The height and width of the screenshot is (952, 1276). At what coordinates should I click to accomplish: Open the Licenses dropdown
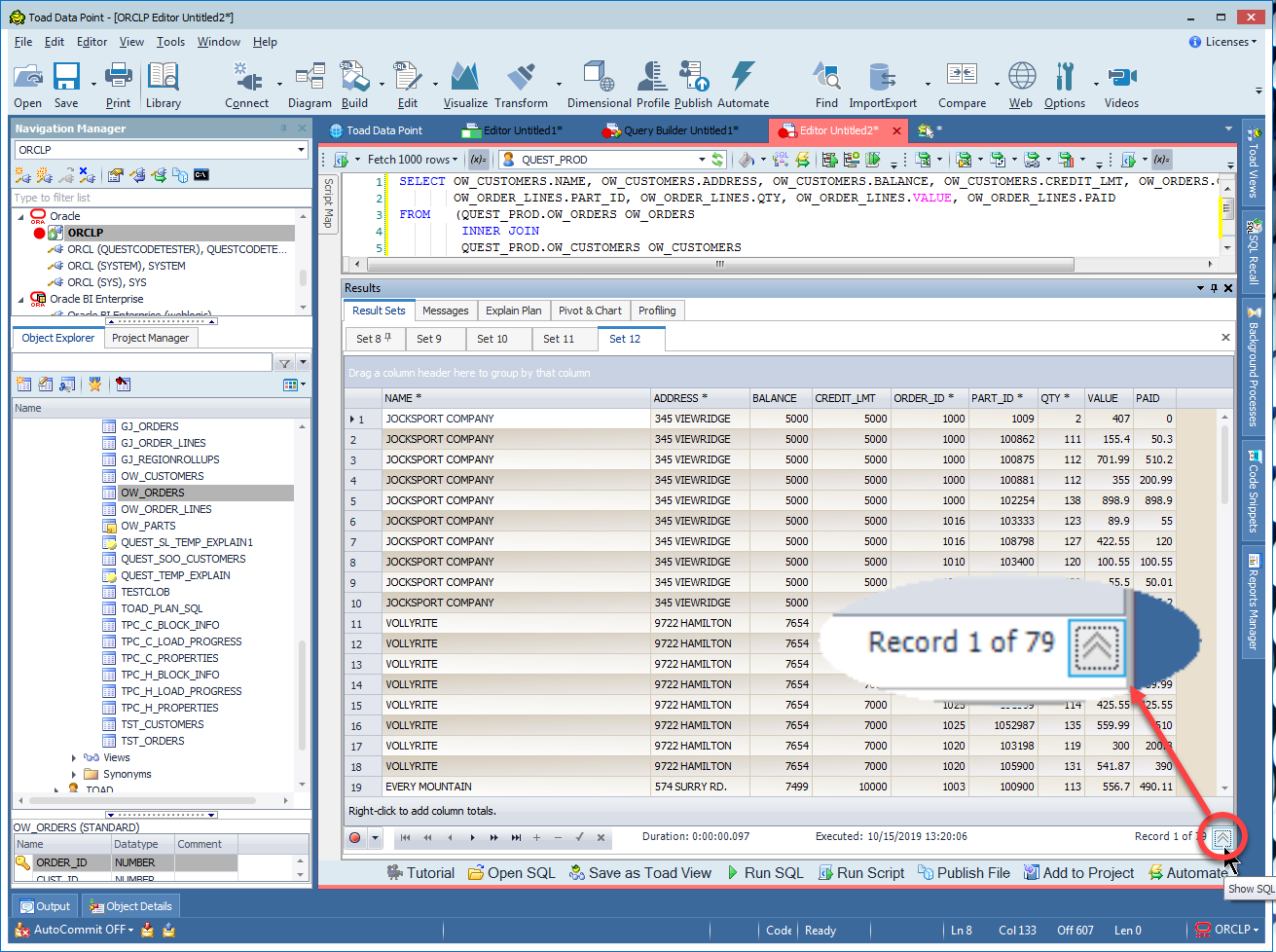pyautogui.click(x=1223, y=42)
